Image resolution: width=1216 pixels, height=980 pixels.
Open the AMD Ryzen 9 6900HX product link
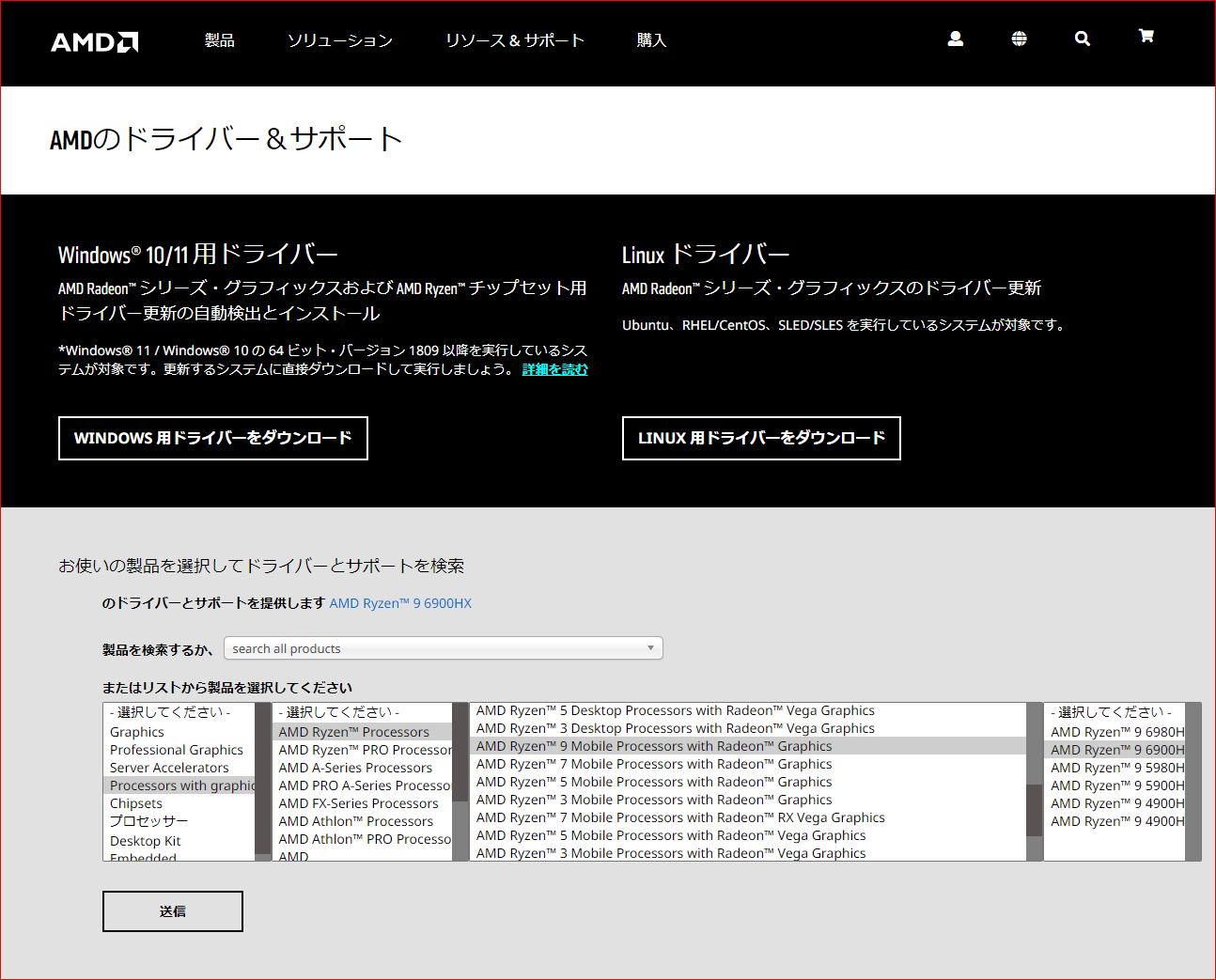399,602
